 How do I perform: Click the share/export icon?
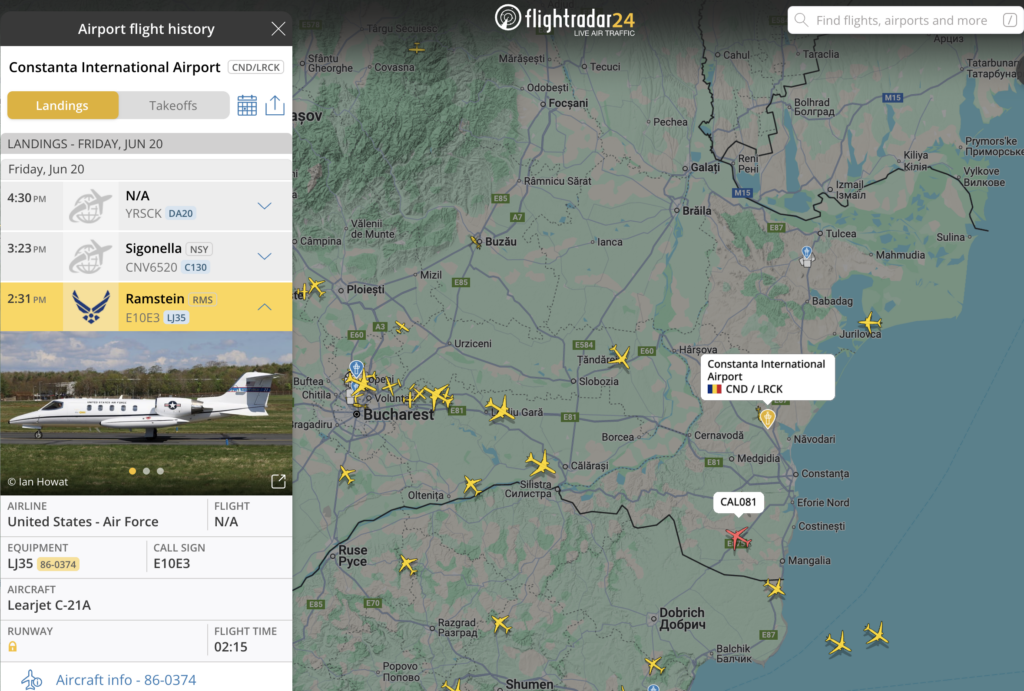tap(275, 105)
